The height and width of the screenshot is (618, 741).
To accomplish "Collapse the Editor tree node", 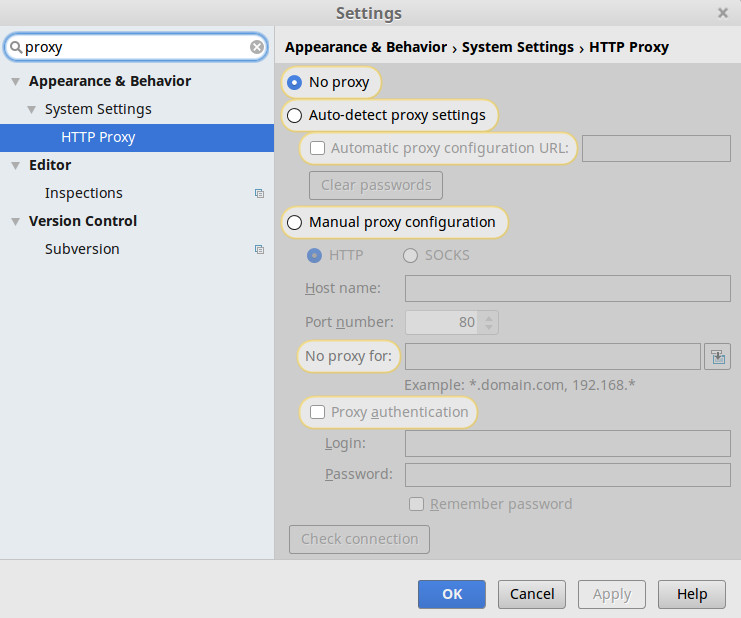I will [16, 165].
